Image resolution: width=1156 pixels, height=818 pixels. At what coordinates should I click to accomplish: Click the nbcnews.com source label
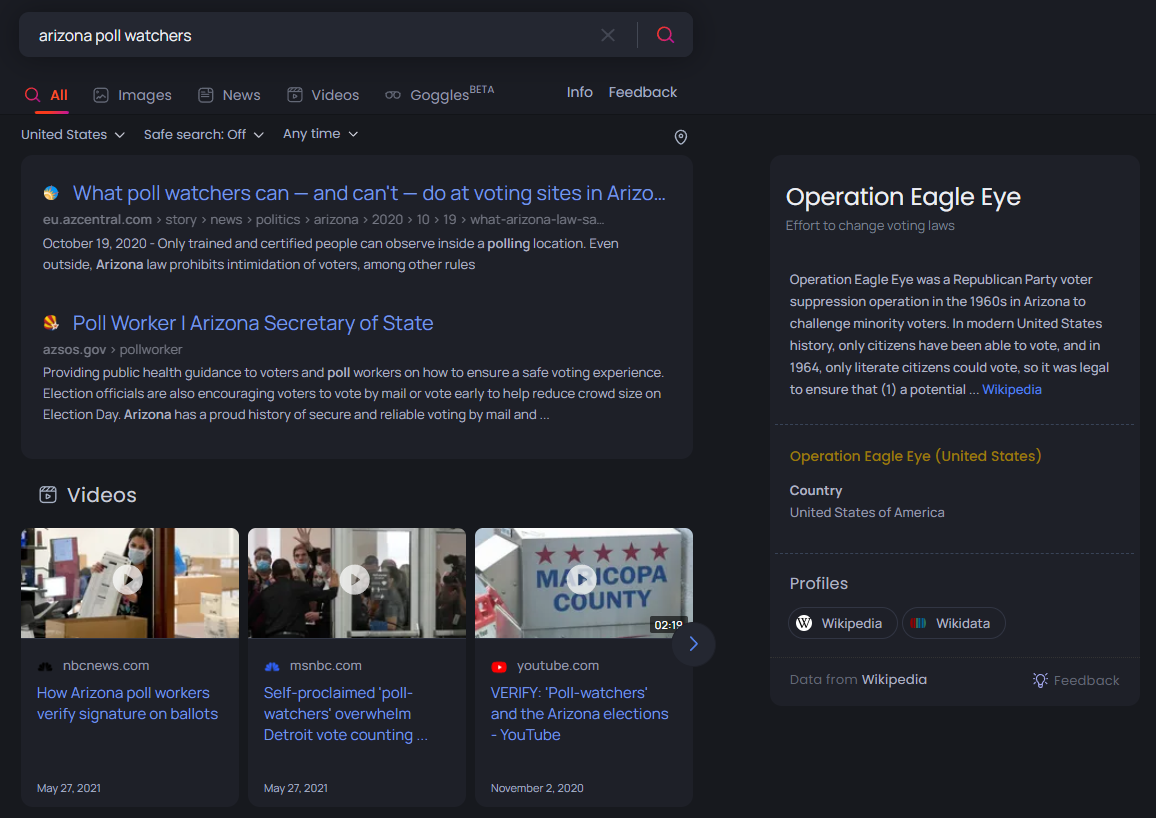click(106, 665)
